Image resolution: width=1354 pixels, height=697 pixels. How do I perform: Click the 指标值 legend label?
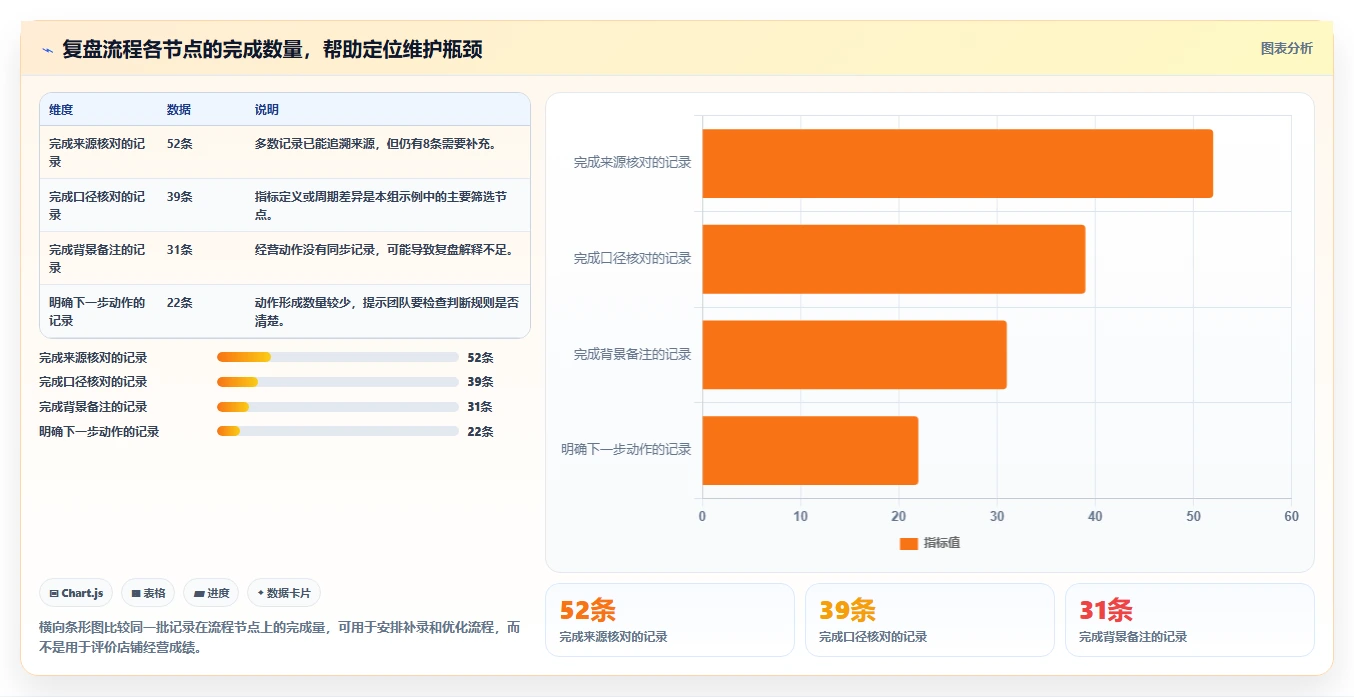942,543
